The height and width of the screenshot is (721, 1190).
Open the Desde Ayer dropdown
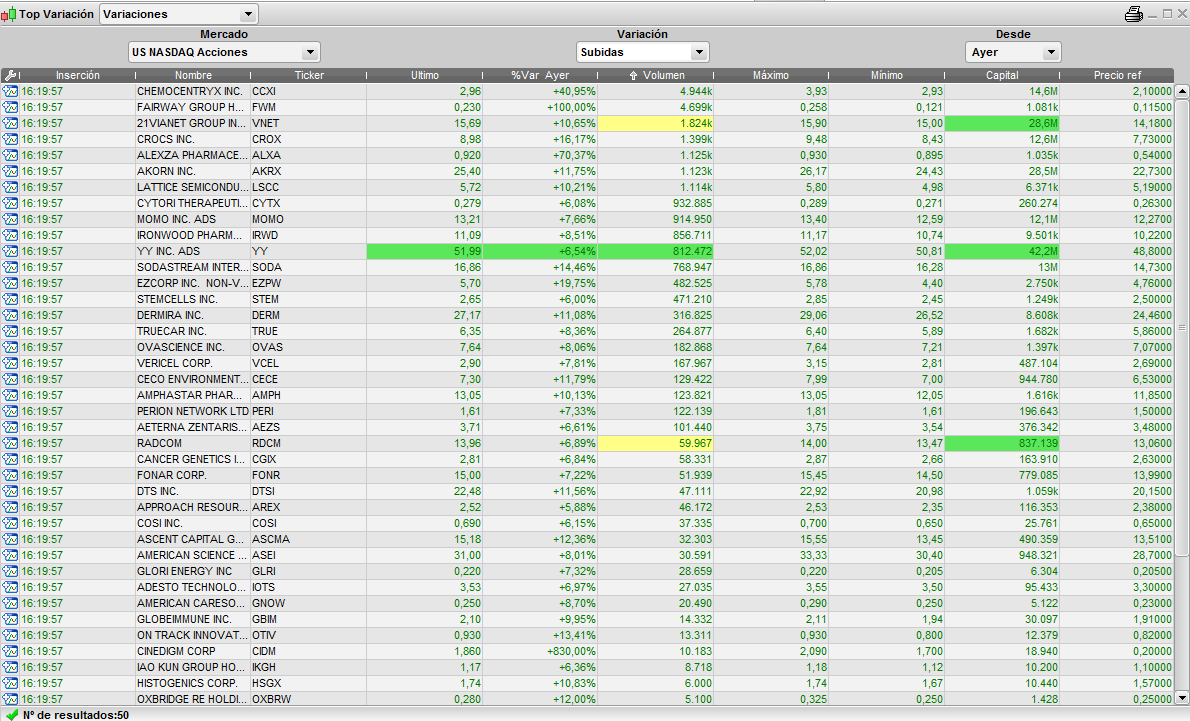(x=1013, y=52)
